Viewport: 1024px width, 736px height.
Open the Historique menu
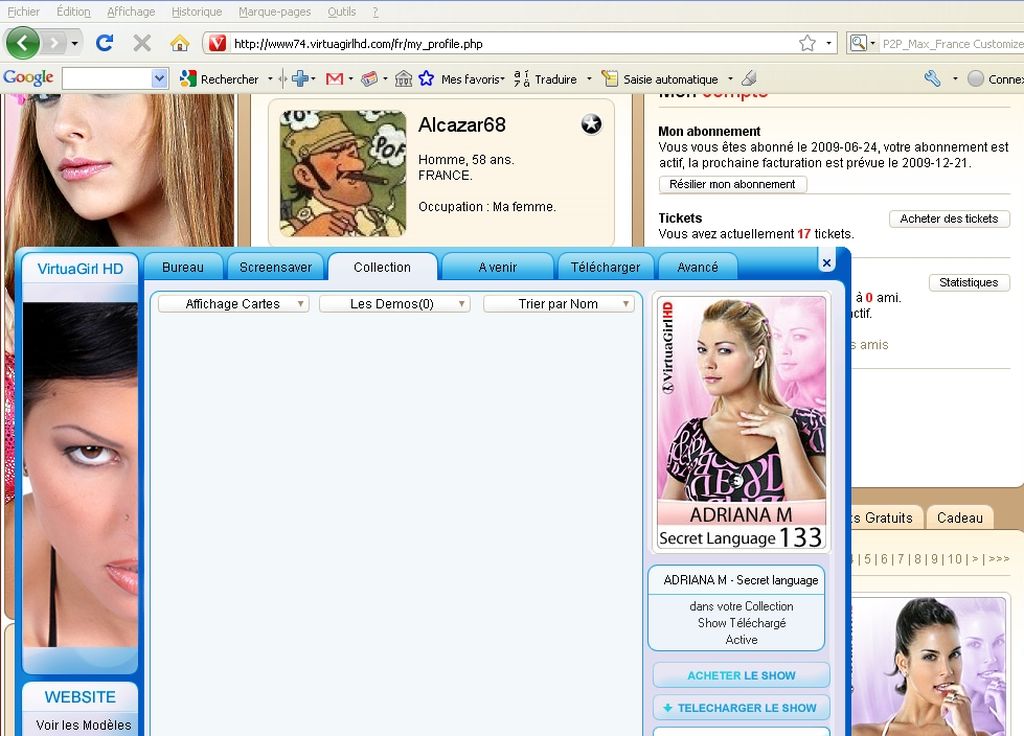(x=197, y=11)
